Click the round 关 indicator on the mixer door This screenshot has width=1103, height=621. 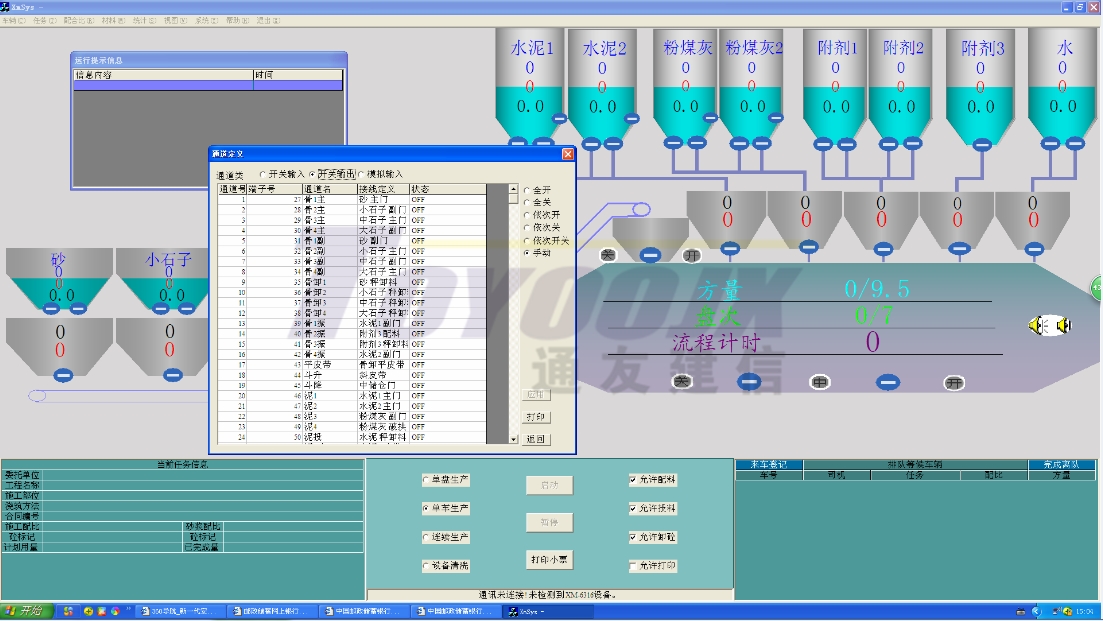coord(681,381)
